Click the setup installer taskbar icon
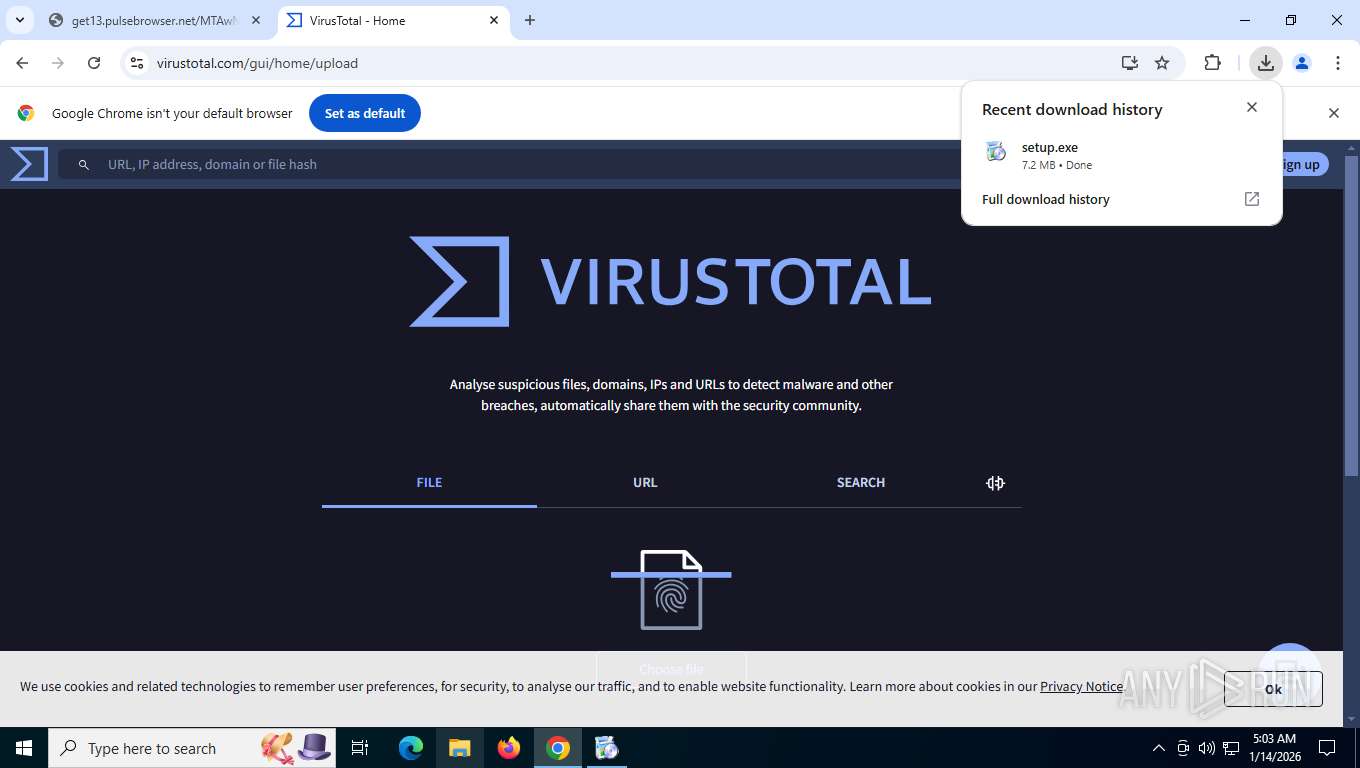Image resolution: width=1360 pixels, height=768 pixels. click(607, 748)
